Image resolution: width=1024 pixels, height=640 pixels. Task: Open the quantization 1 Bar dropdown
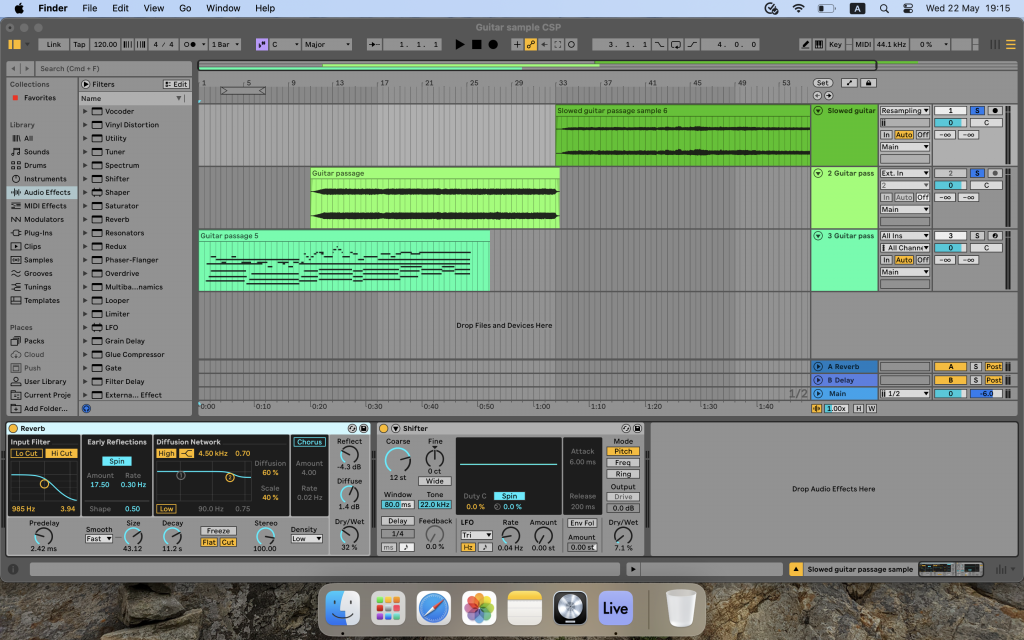click(225, 44)
